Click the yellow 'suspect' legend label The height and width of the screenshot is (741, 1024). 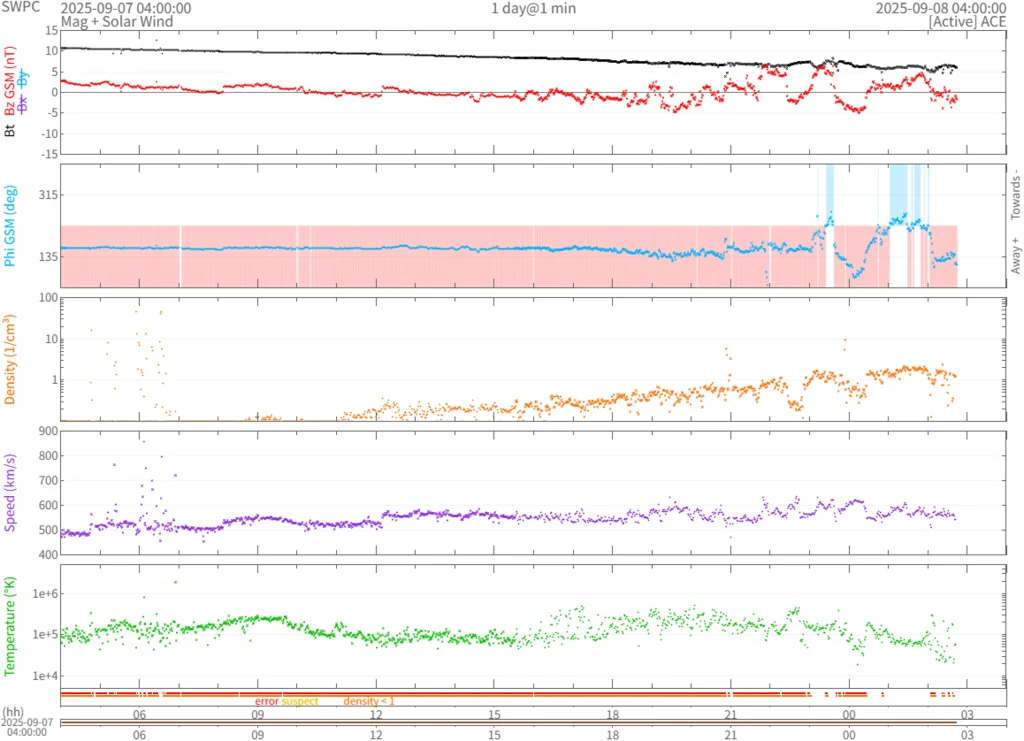(300, 701)
